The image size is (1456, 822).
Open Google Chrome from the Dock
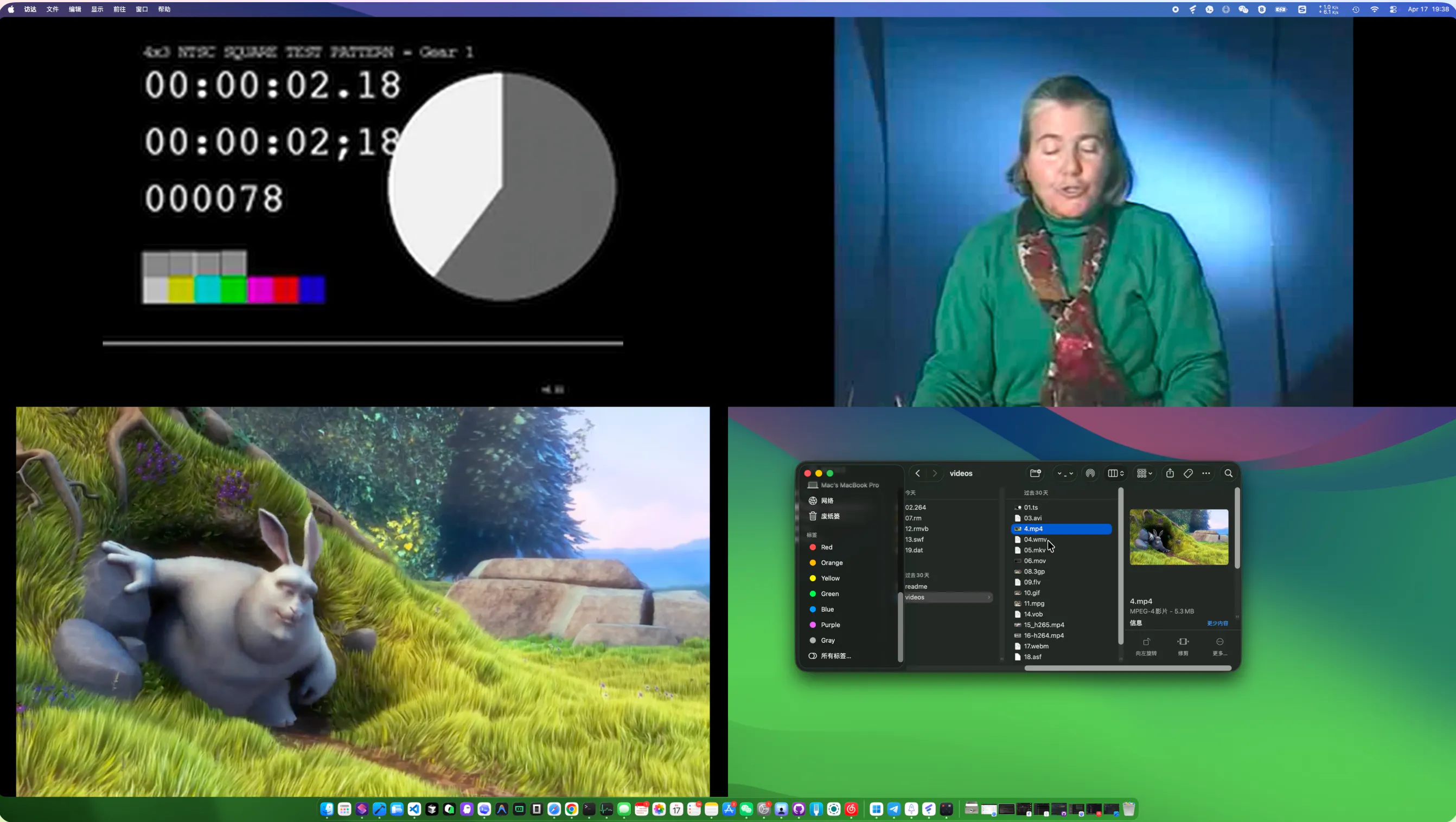point(571,809)
